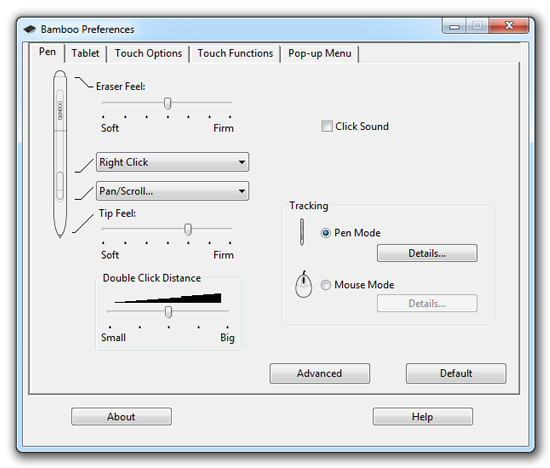Click the Double Click Distance black wedge graphic
The width and height of the screenshot is (550, 468).
[x=168, y=298]
